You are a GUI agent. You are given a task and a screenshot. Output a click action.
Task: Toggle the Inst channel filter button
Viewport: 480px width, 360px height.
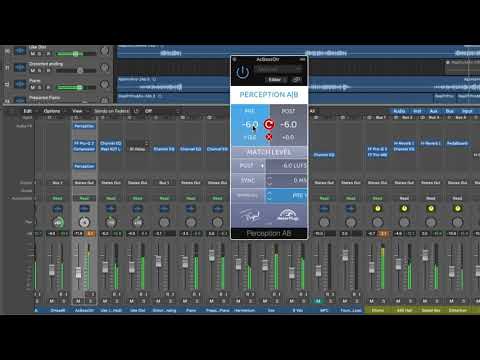(x=417, y=111)
